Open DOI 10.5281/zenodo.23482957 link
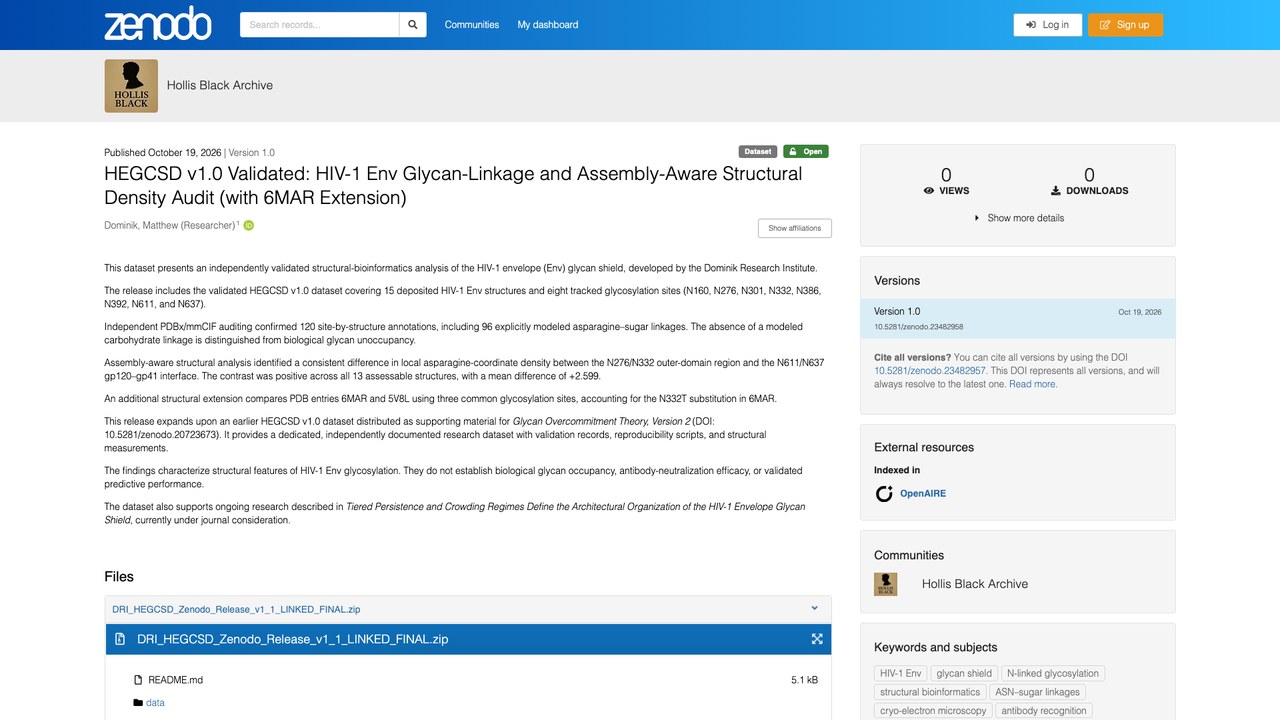This screenshot has width=1280, height=720. coord(930,371)
